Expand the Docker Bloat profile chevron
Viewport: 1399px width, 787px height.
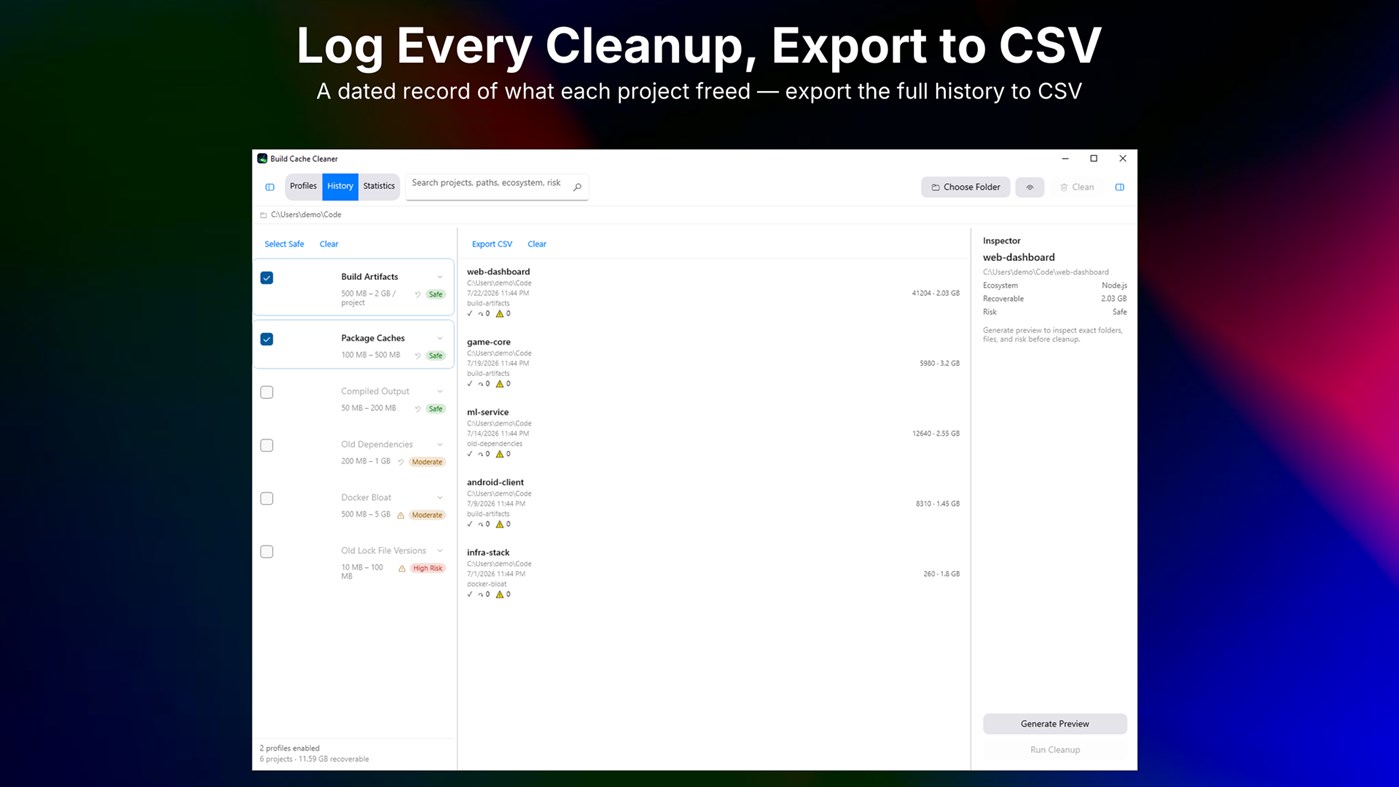tap(440, 497)
